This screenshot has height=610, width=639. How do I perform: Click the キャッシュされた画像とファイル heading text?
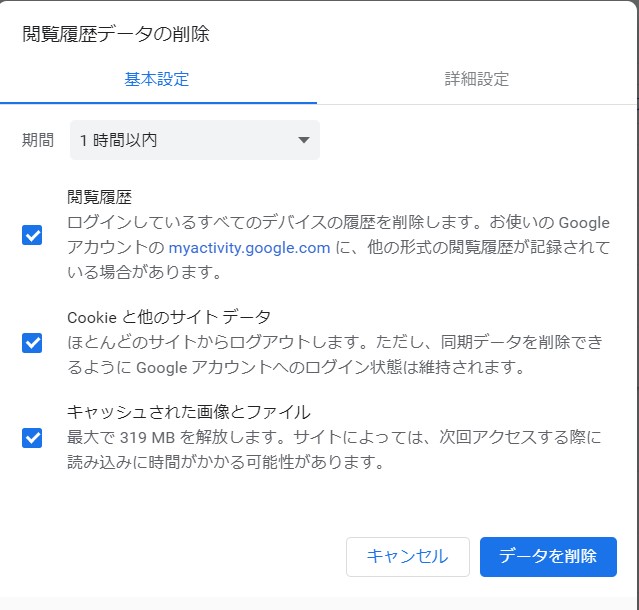click(x=189, y=412)
